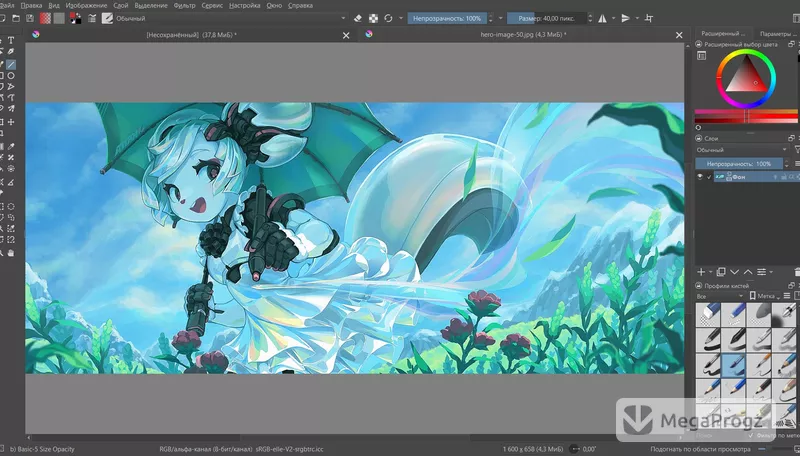Open the Справка menu
This screenshot has width=800, height=456.
[301, 6]
